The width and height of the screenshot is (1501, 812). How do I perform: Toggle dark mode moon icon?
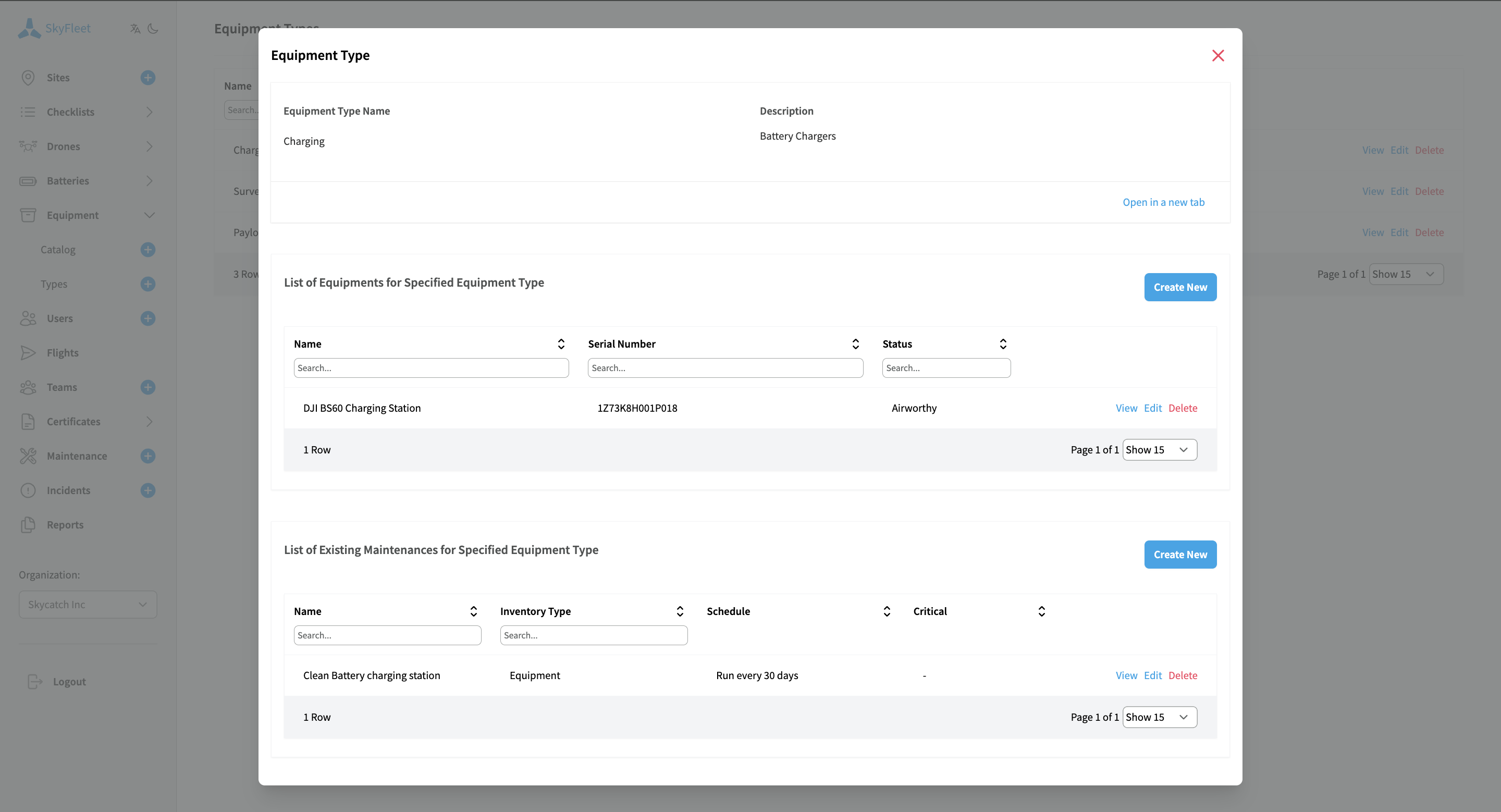coord(153,29)
